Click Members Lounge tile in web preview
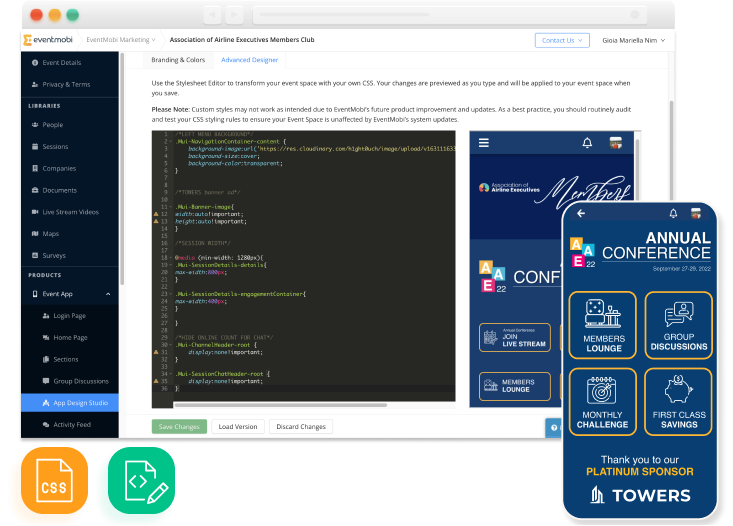 click(x=515, y=386)
